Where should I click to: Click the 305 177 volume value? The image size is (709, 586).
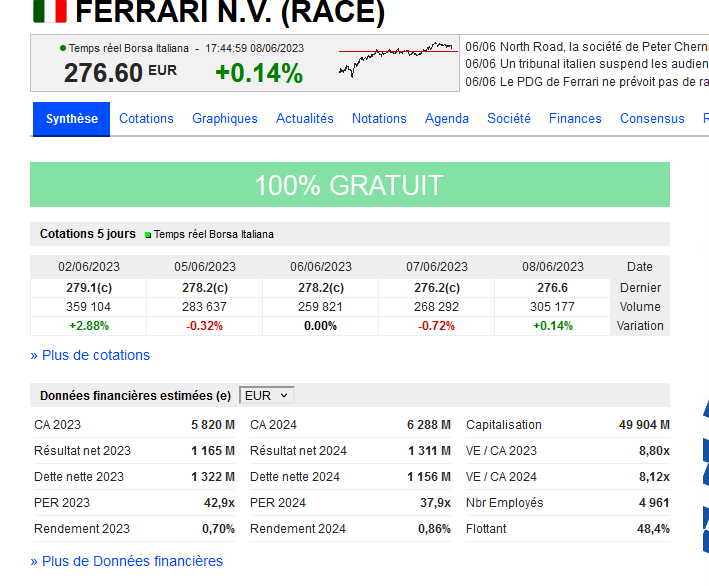tap(553, 307)
